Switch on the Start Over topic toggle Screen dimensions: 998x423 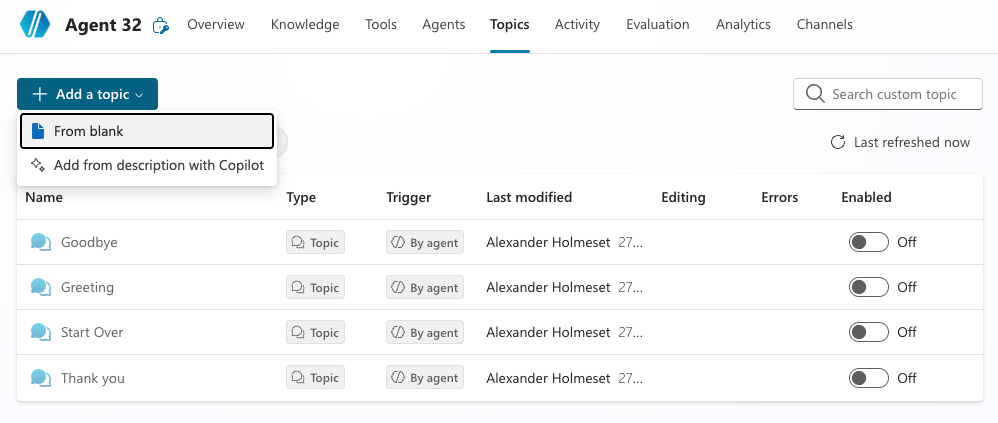coord(868,332)
